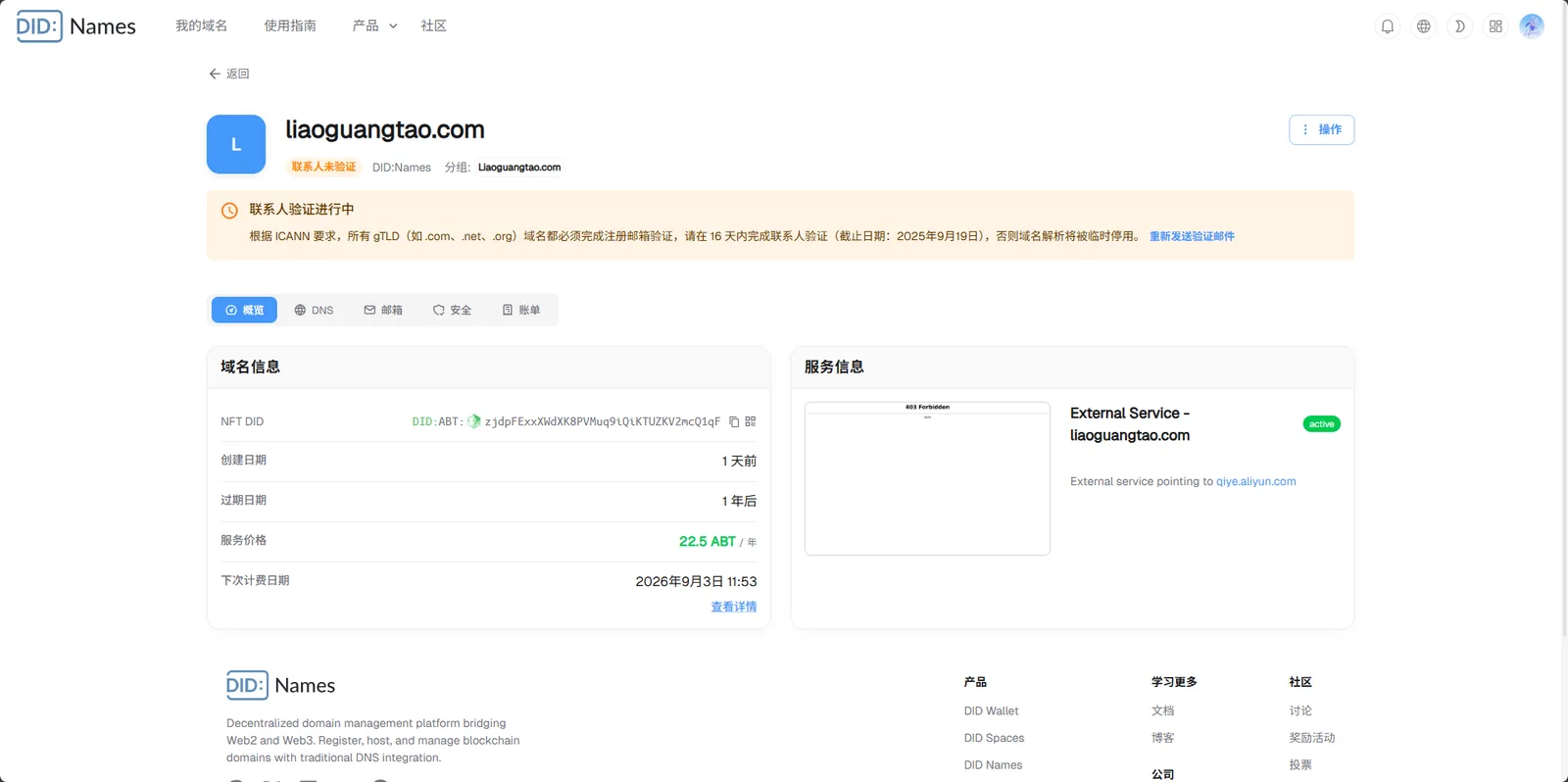
Task: Click the clock icon in verification notice
Action: [x=229, y=211]
